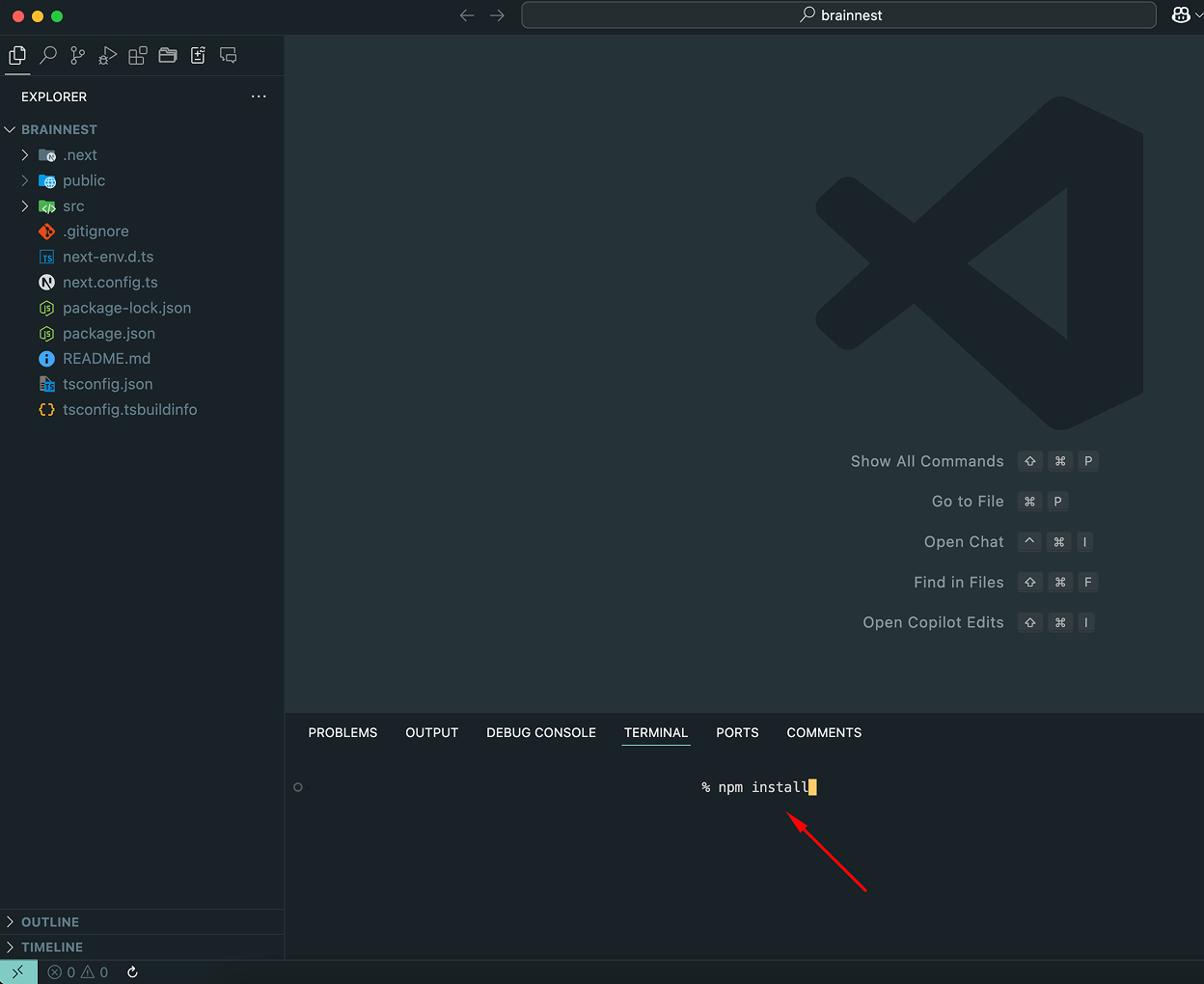Open the Run and Debug icon
1204x984 pixels.
[x=107, y=55]
